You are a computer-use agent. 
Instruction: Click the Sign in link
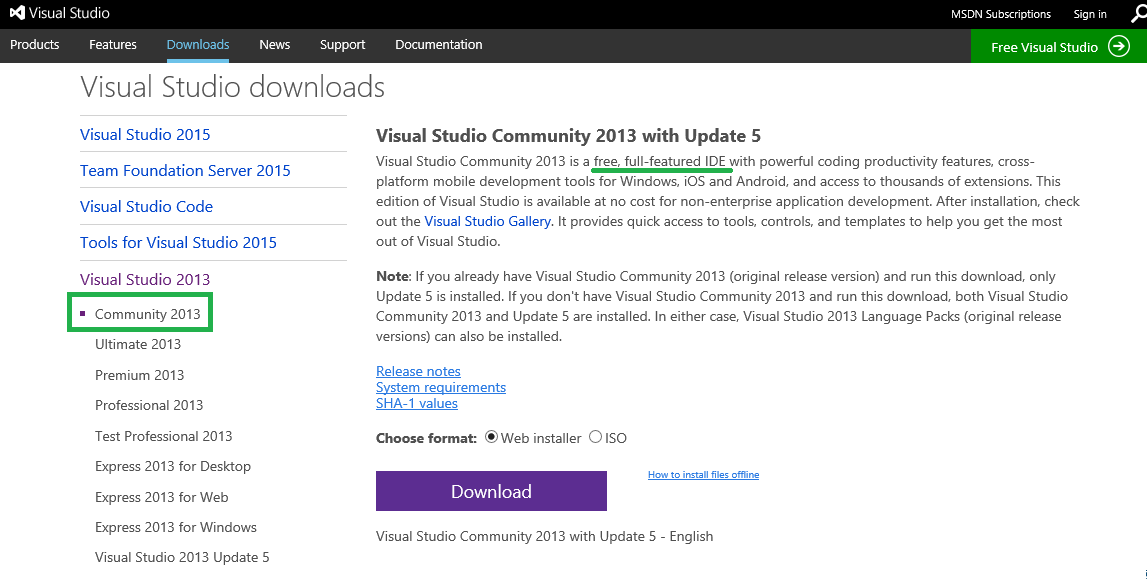point(1090,14)
